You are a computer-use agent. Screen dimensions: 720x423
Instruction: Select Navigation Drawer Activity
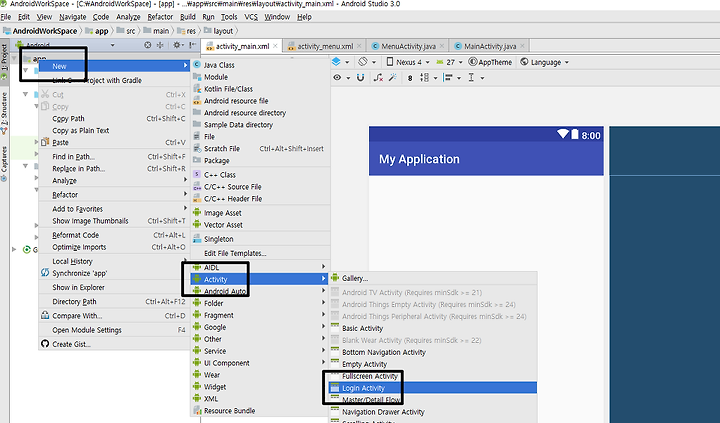(433, 412)
